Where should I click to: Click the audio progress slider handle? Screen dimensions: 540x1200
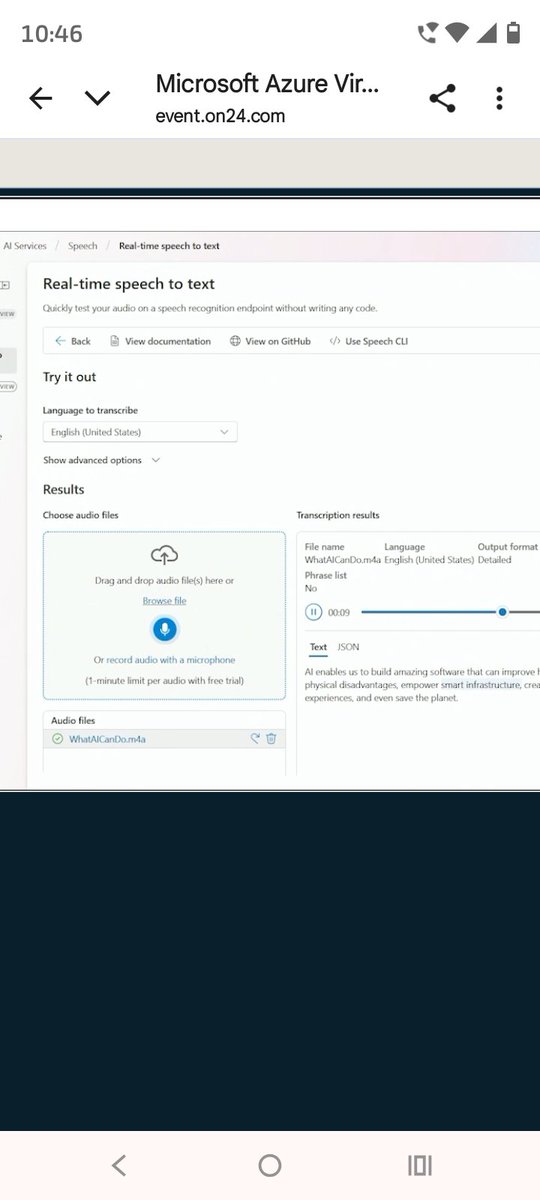(x=502, y=612)
